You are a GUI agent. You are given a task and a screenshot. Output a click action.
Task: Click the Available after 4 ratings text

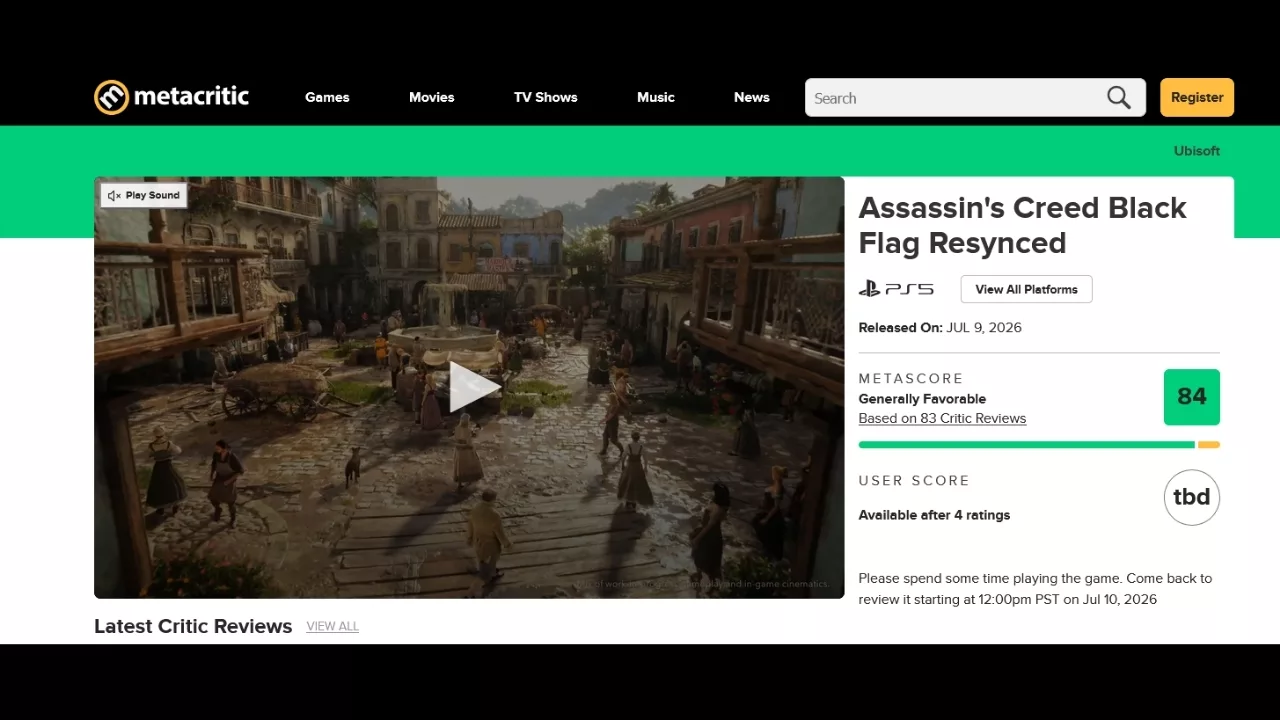(x=934, y=515)
